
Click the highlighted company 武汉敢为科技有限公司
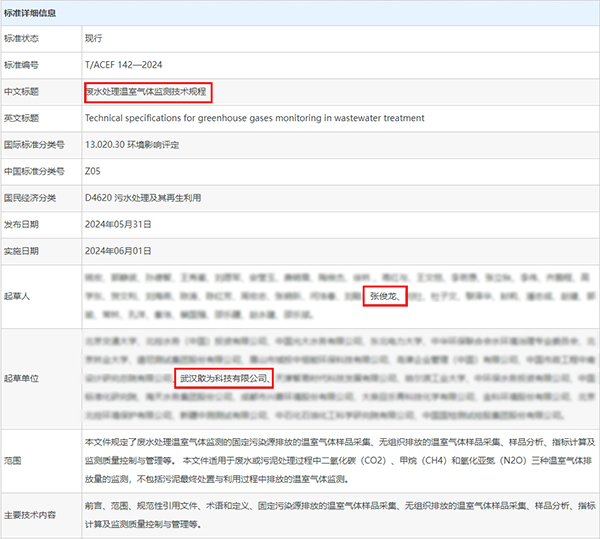(223, 379)
